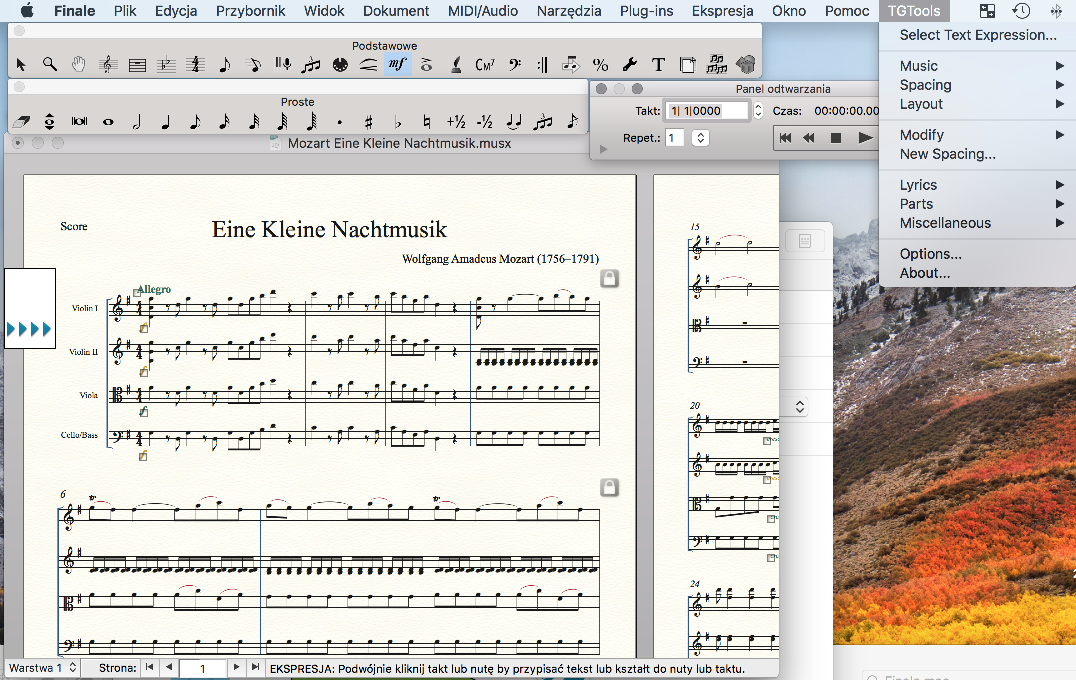
Task: Choose Select Text Expression… menu item
Action: (x=978, y=35)
